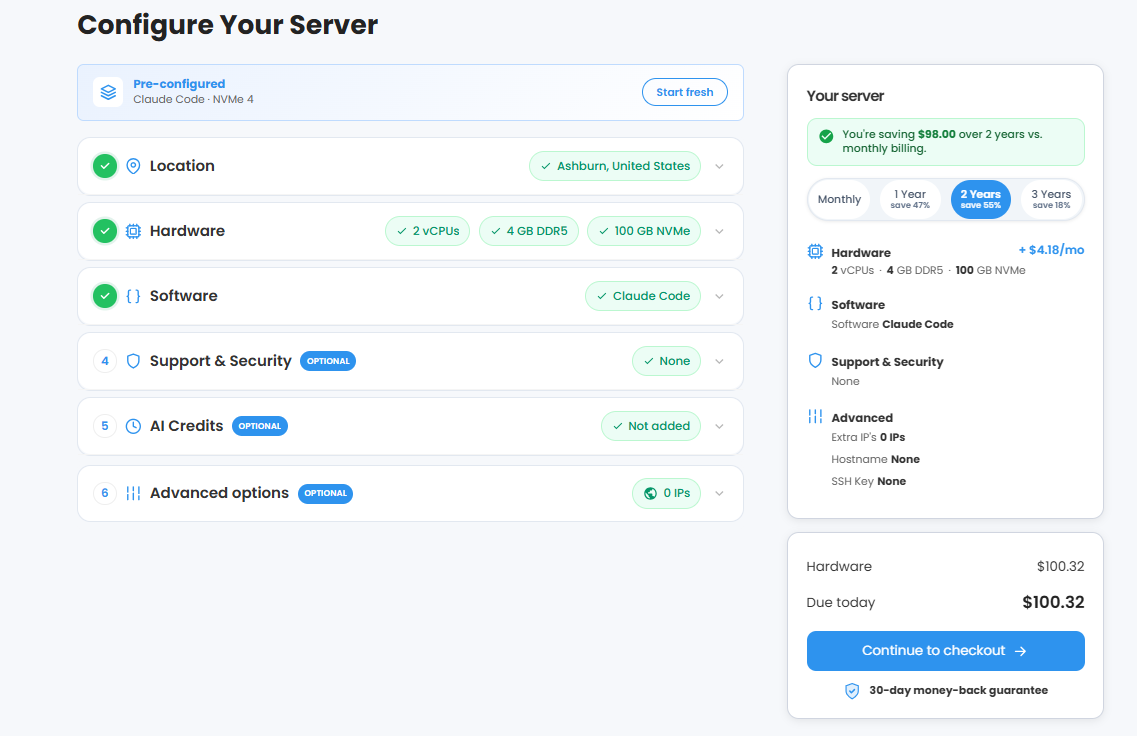Select the 1 Year billing period

point(910,199)
